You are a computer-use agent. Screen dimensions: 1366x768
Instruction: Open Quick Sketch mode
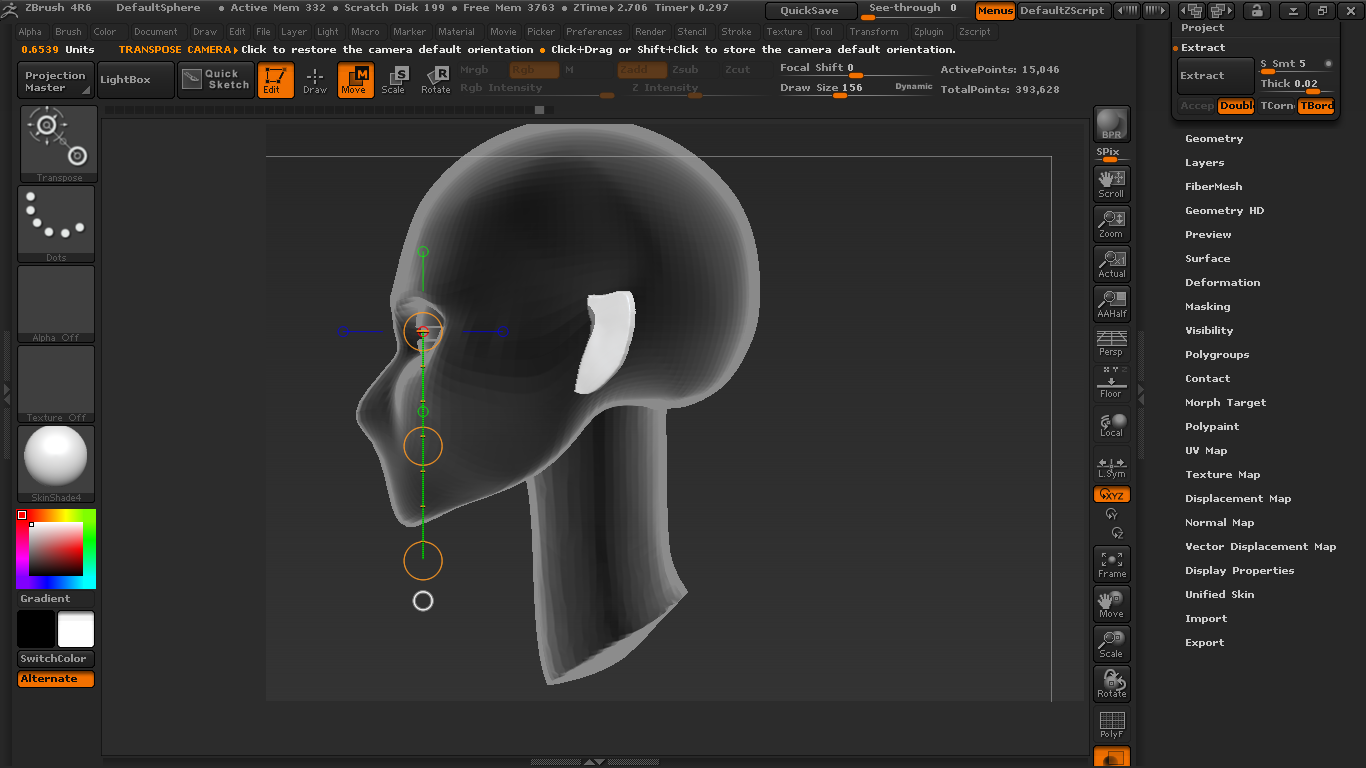click(x=216, y=80)
